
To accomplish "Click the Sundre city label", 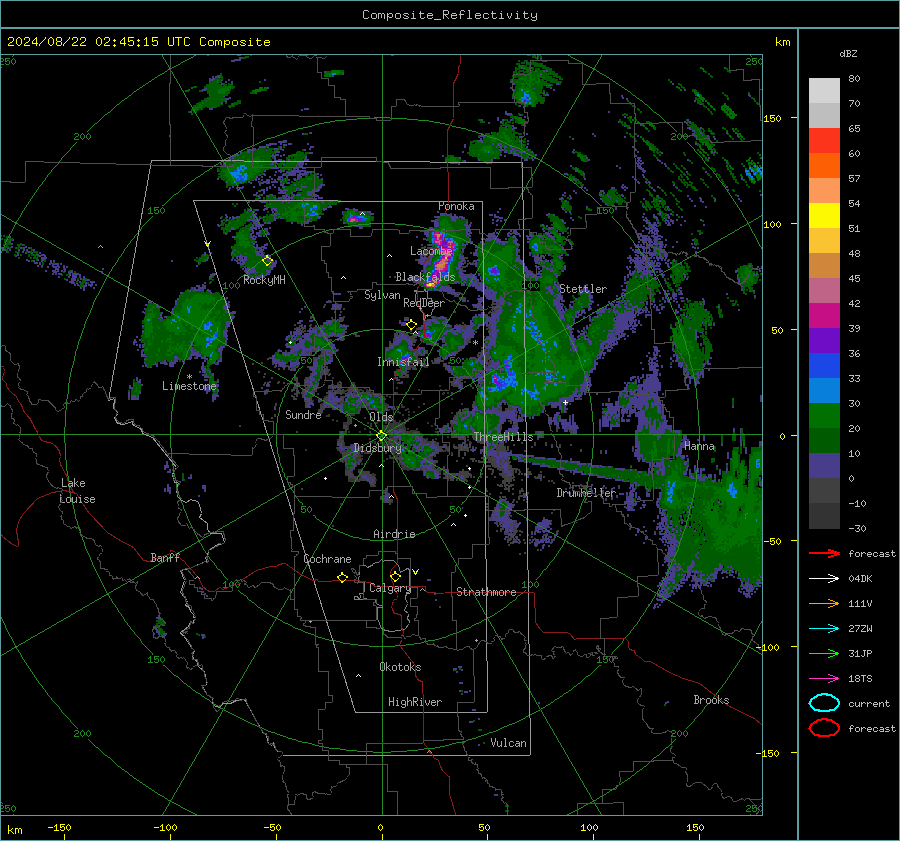I will (x=303, y=415).
